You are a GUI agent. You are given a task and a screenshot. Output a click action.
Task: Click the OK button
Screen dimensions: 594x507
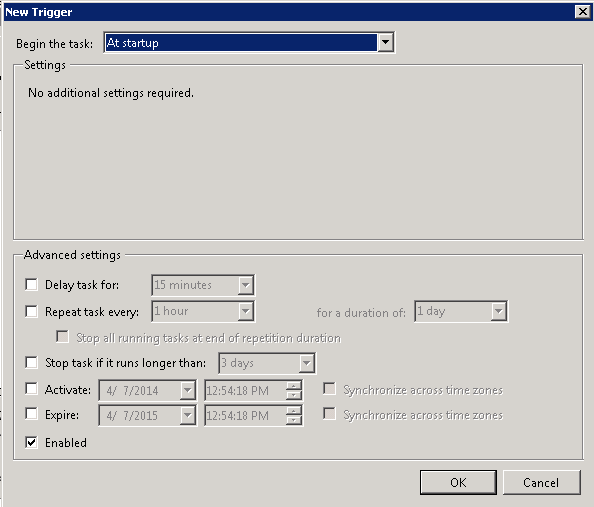pyautogui.click(x=458, y=482)
